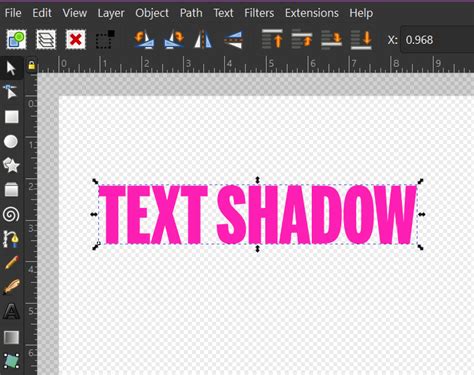
Task: Open the Text menu
Action: tap(223, 13)
